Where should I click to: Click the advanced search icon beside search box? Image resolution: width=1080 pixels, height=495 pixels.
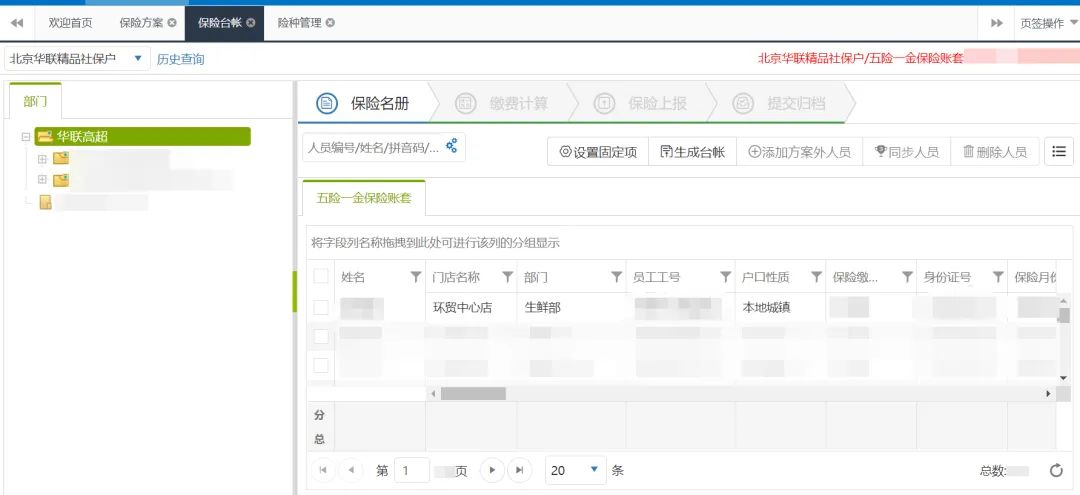pyautogui.click(x=452, y=146)
